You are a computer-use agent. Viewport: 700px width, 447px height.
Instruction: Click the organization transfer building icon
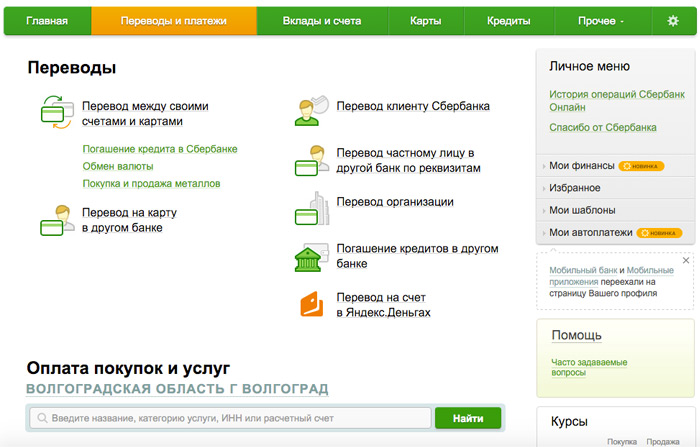312,209
